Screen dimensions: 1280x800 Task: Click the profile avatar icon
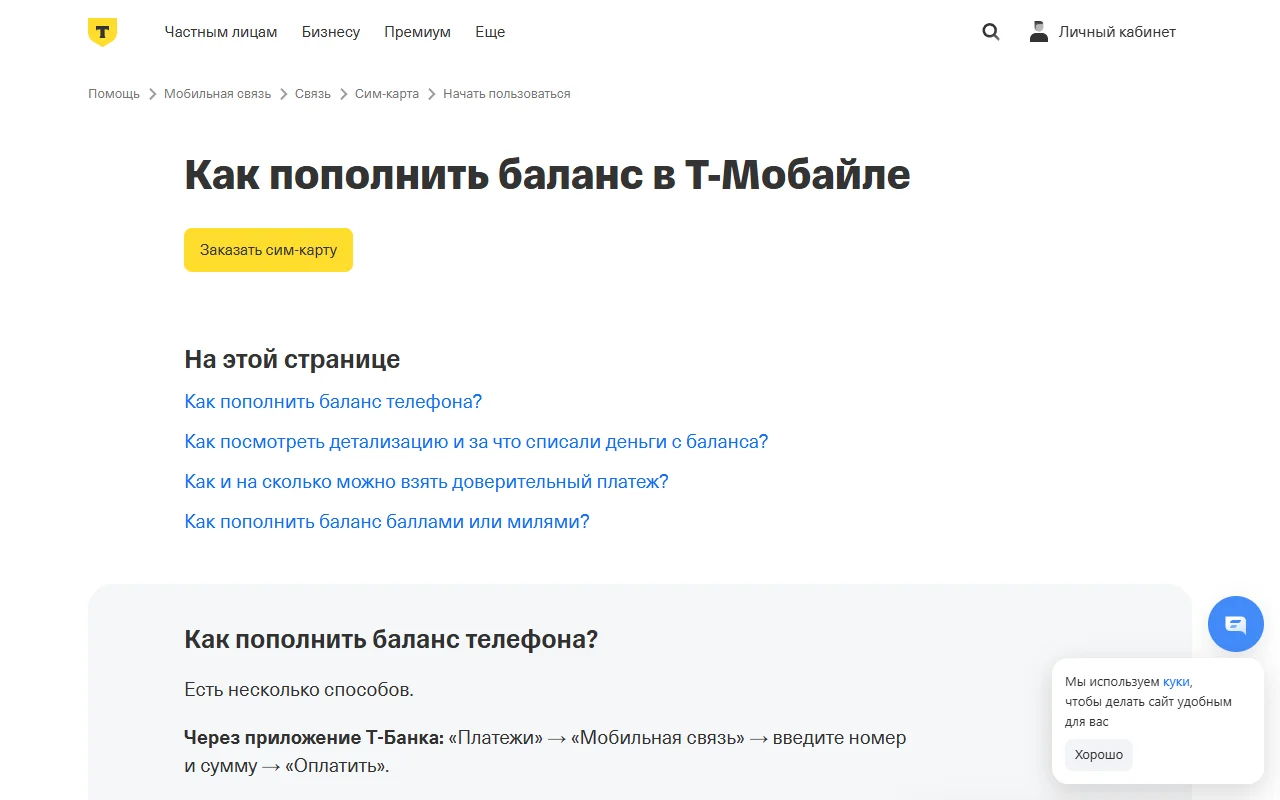point(1039,32)
